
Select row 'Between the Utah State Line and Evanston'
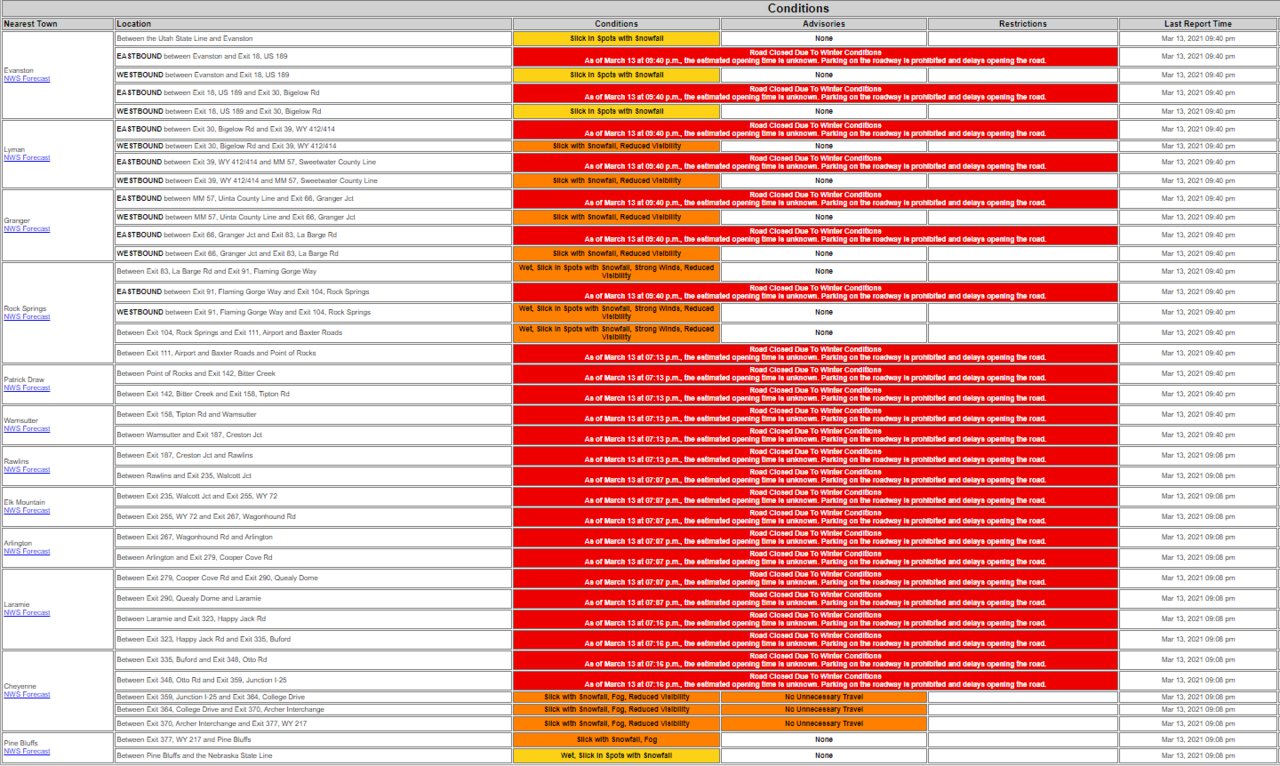click(314, 39)
